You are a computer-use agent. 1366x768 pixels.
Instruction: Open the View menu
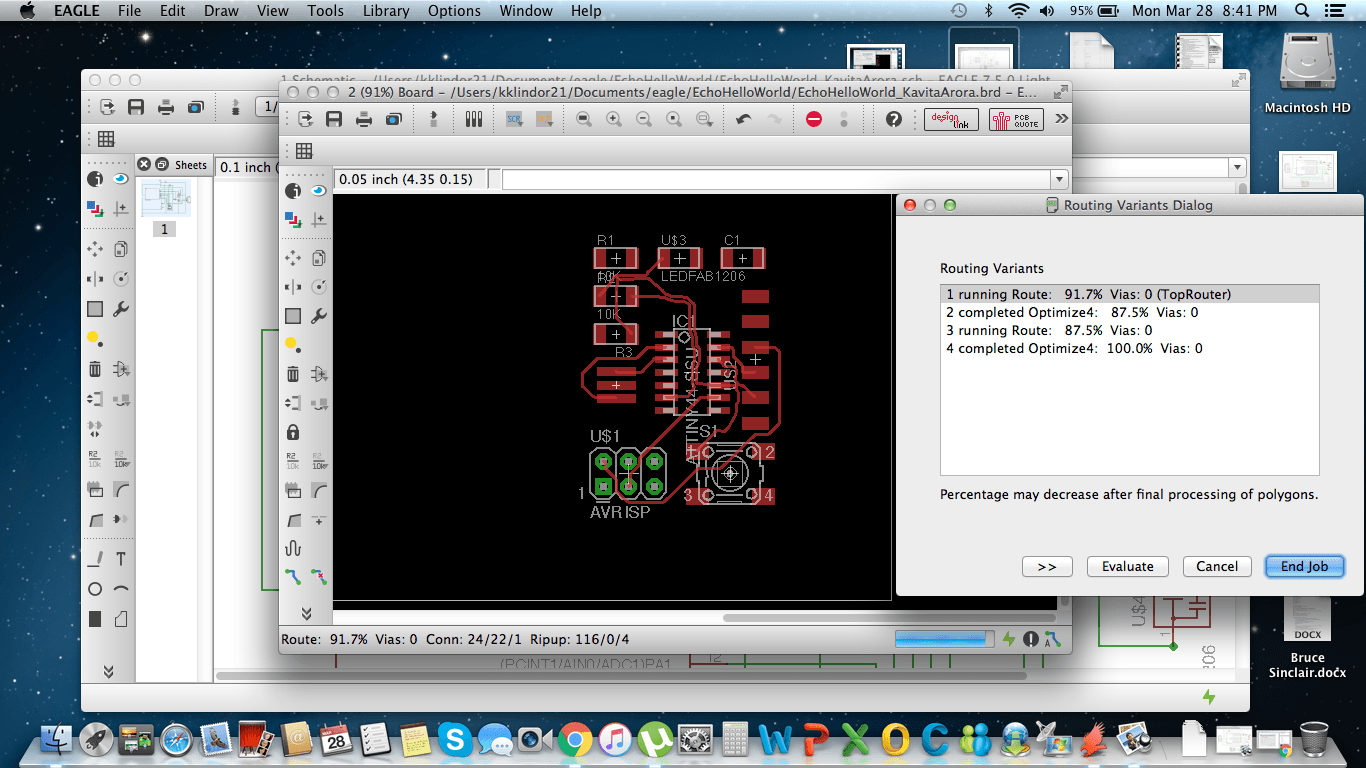tap(273, 11)
